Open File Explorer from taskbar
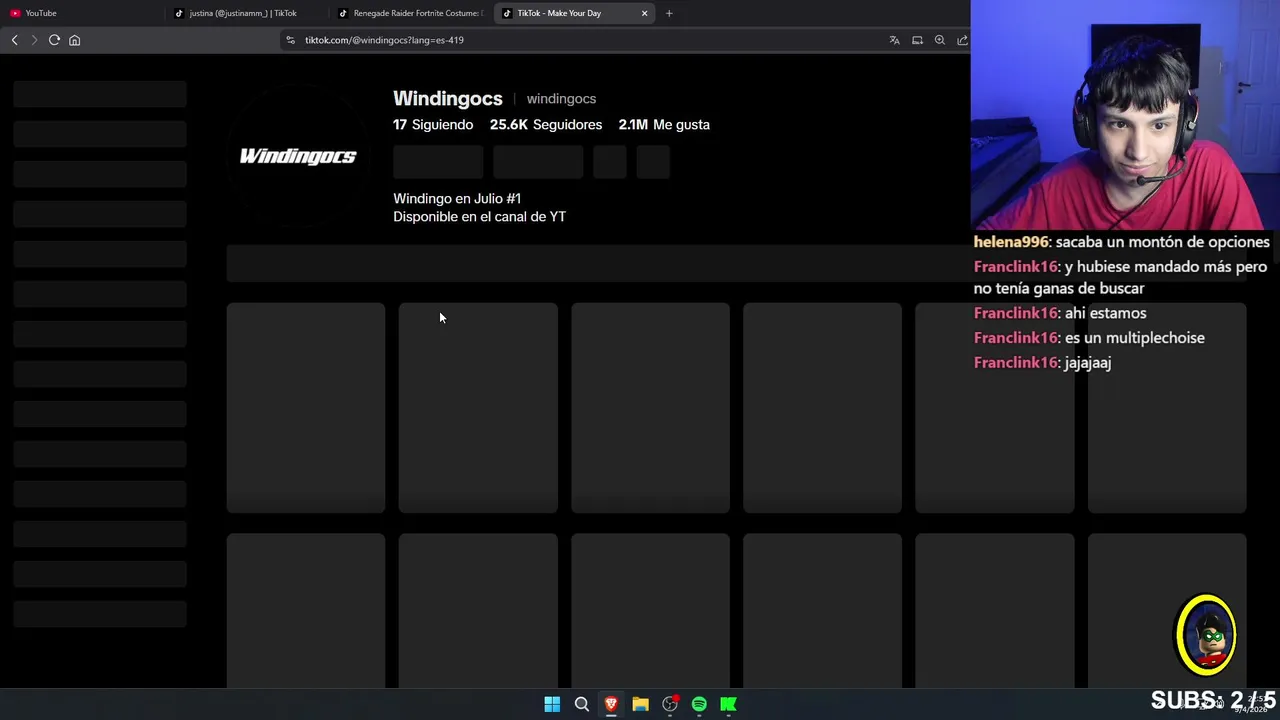This screenshot has height=720, width=1280. click(x=640, y=704)
